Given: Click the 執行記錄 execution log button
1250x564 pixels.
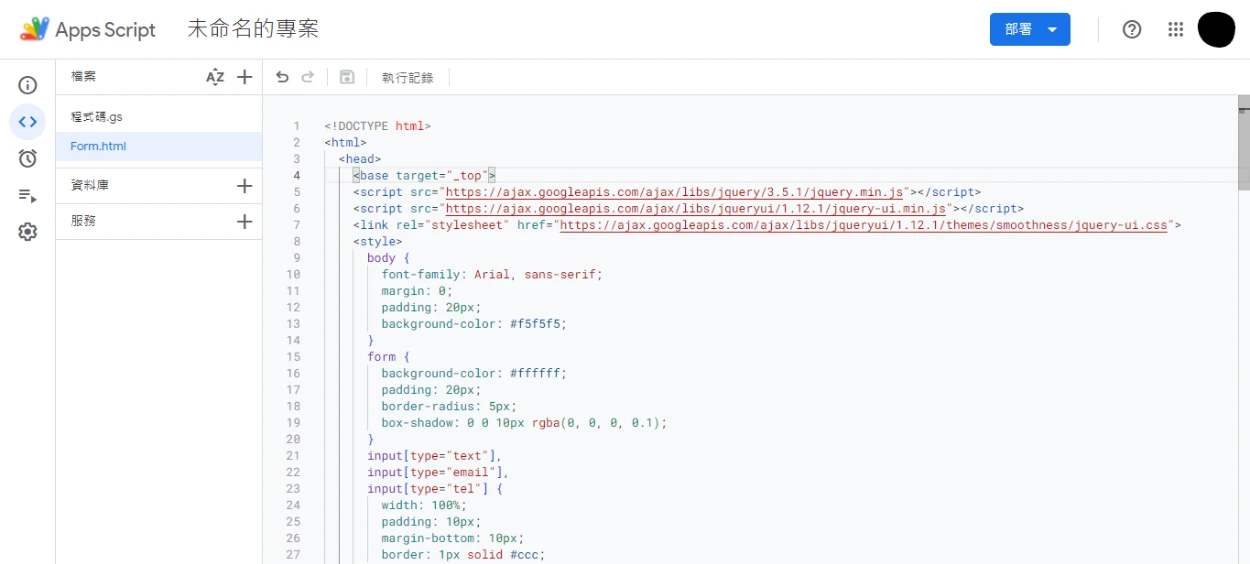Looking at the screenshot, I should [408, 77].
